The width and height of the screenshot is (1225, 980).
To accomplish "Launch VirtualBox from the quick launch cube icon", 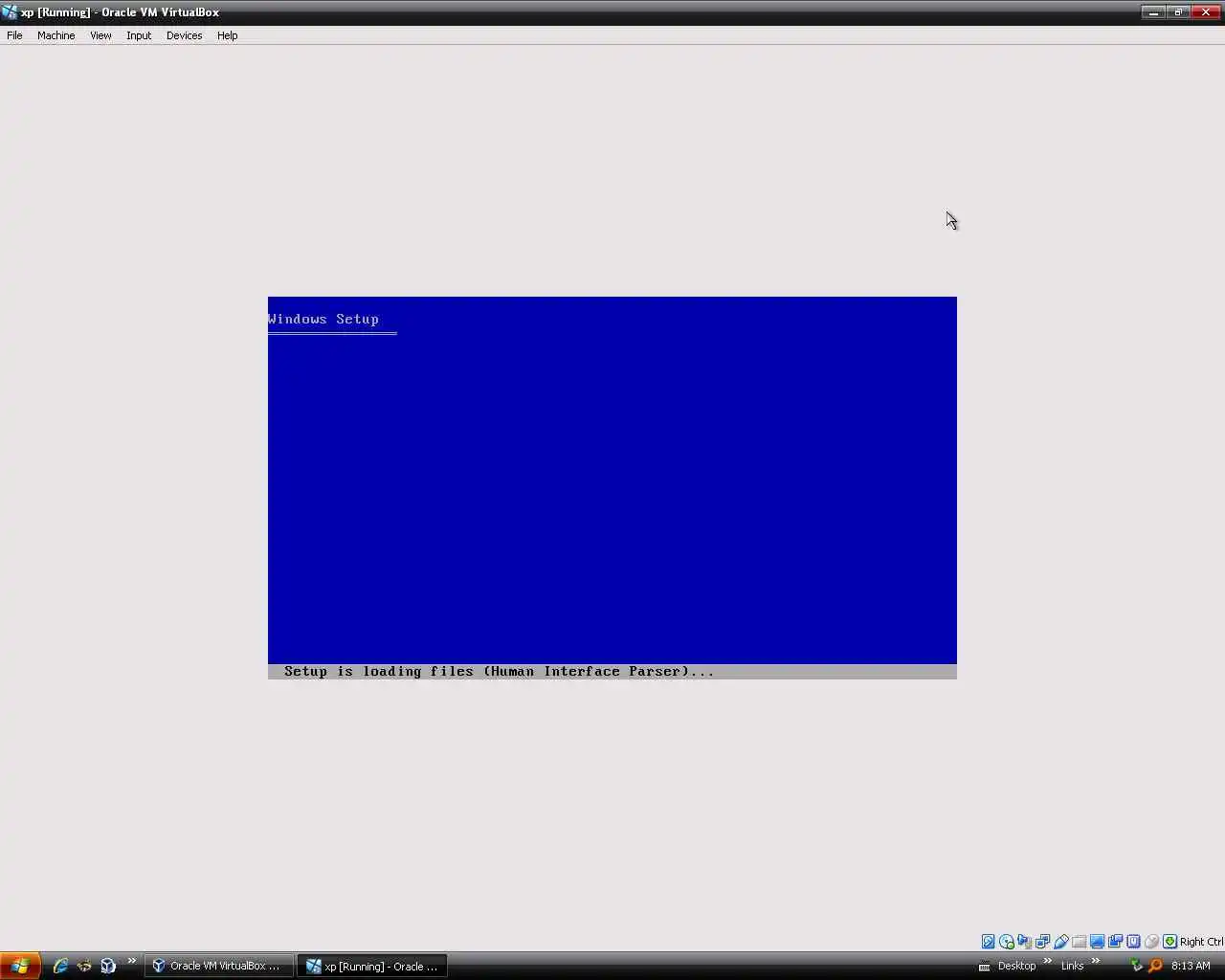I will (108, 966).
